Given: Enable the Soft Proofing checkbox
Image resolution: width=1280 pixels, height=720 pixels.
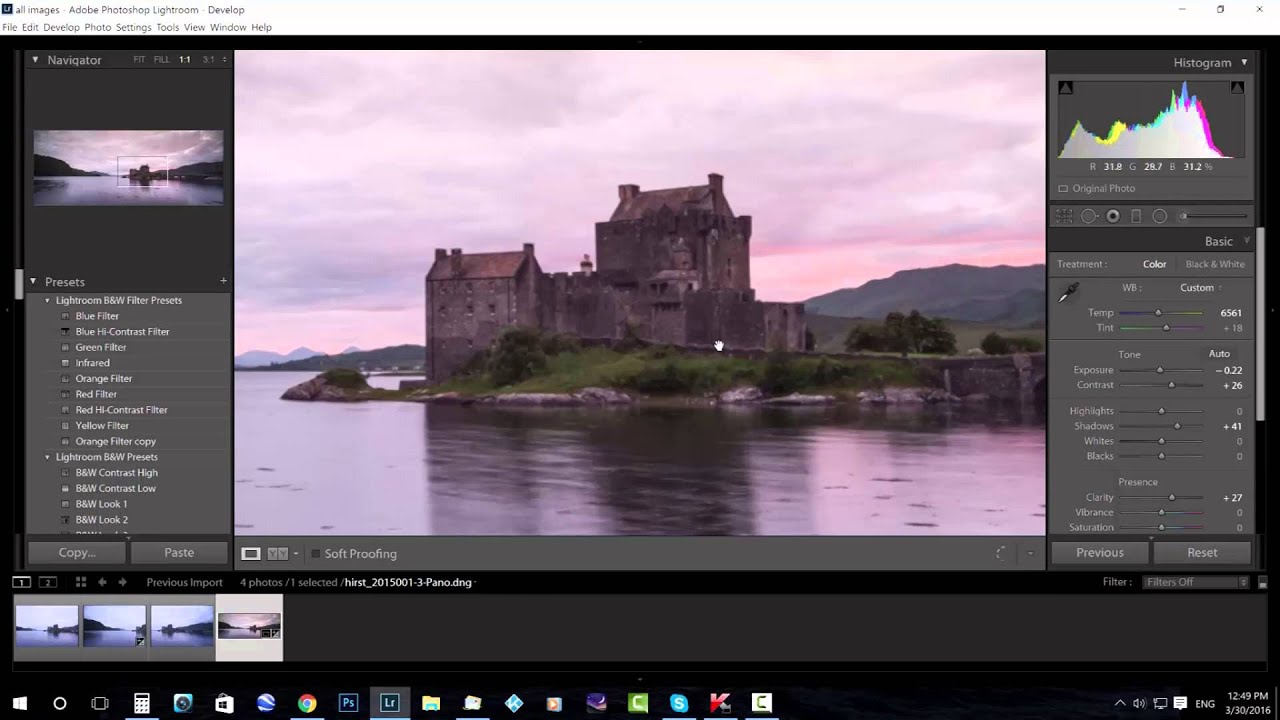Looking at the screenshot, I should click(315, 553).
